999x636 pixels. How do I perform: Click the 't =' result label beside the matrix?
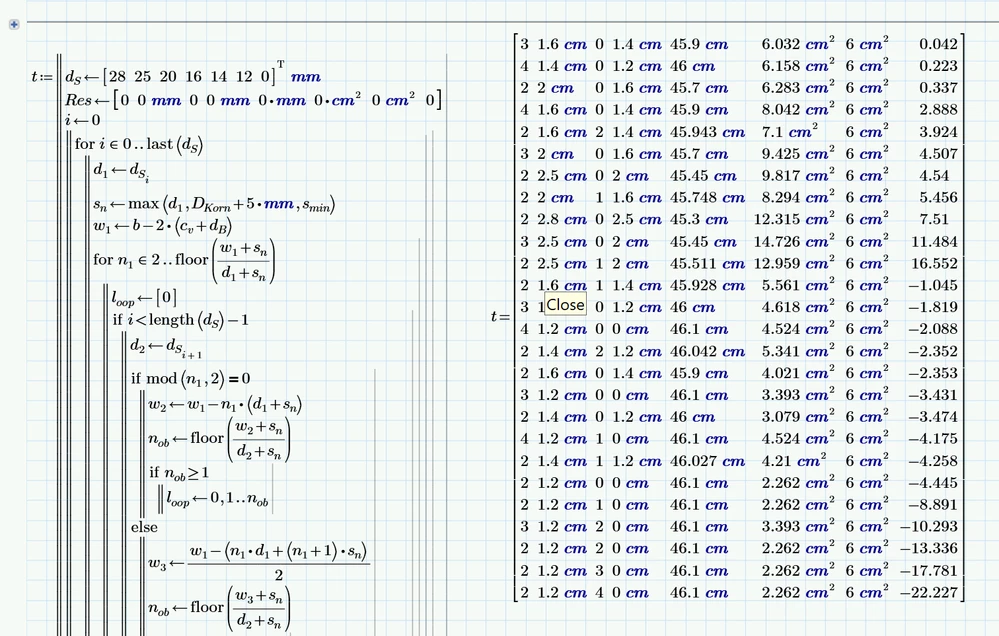(x=501, y=317)
